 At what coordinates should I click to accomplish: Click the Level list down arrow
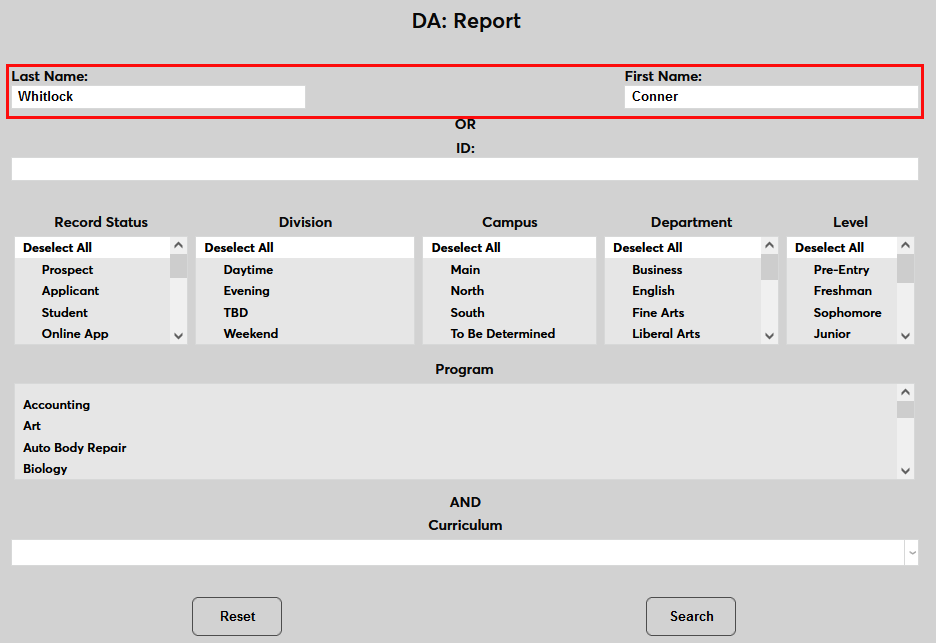[x=905, y=336]
